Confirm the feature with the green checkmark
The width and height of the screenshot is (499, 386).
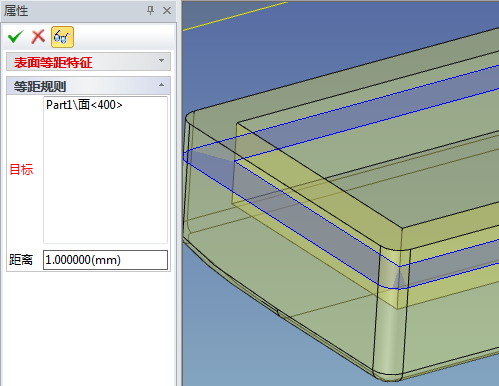[x=16, y=37]
